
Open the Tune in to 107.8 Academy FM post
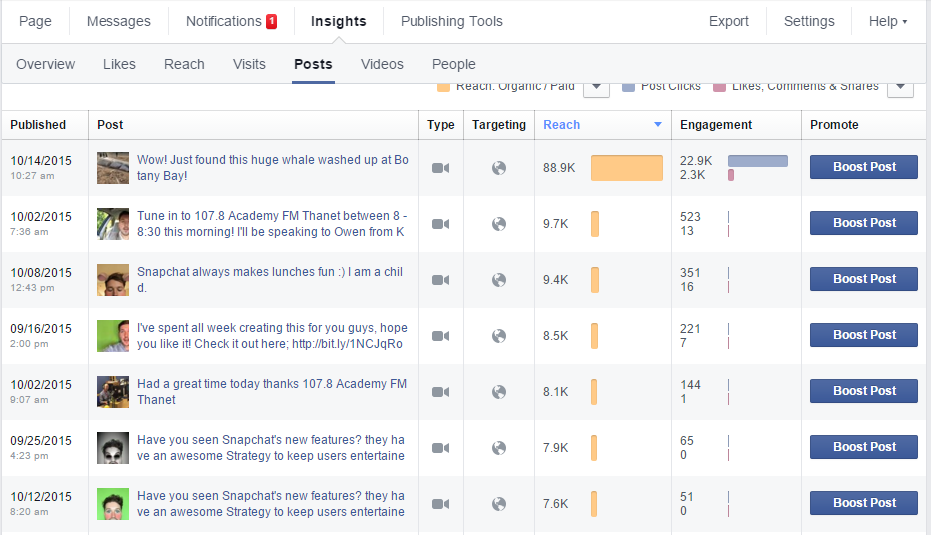(x=270, y=223)
